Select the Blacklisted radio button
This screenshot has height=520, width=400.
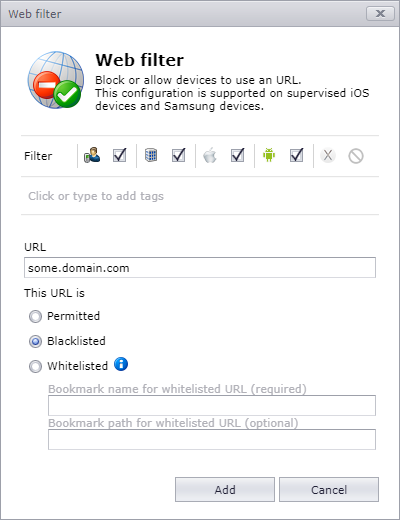(x=35, y=341)
